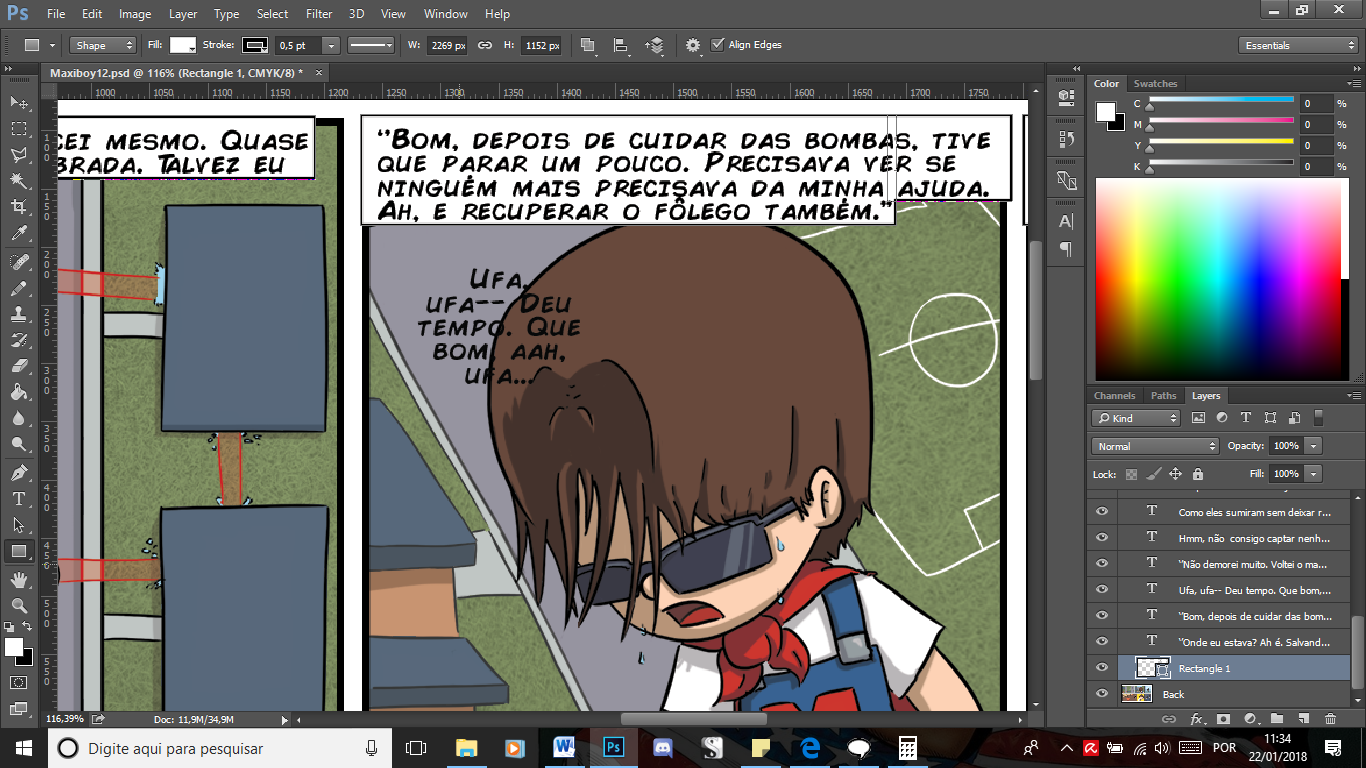
Task: Select the Horizontal Type tool
Action: click(x=19, y=498)
